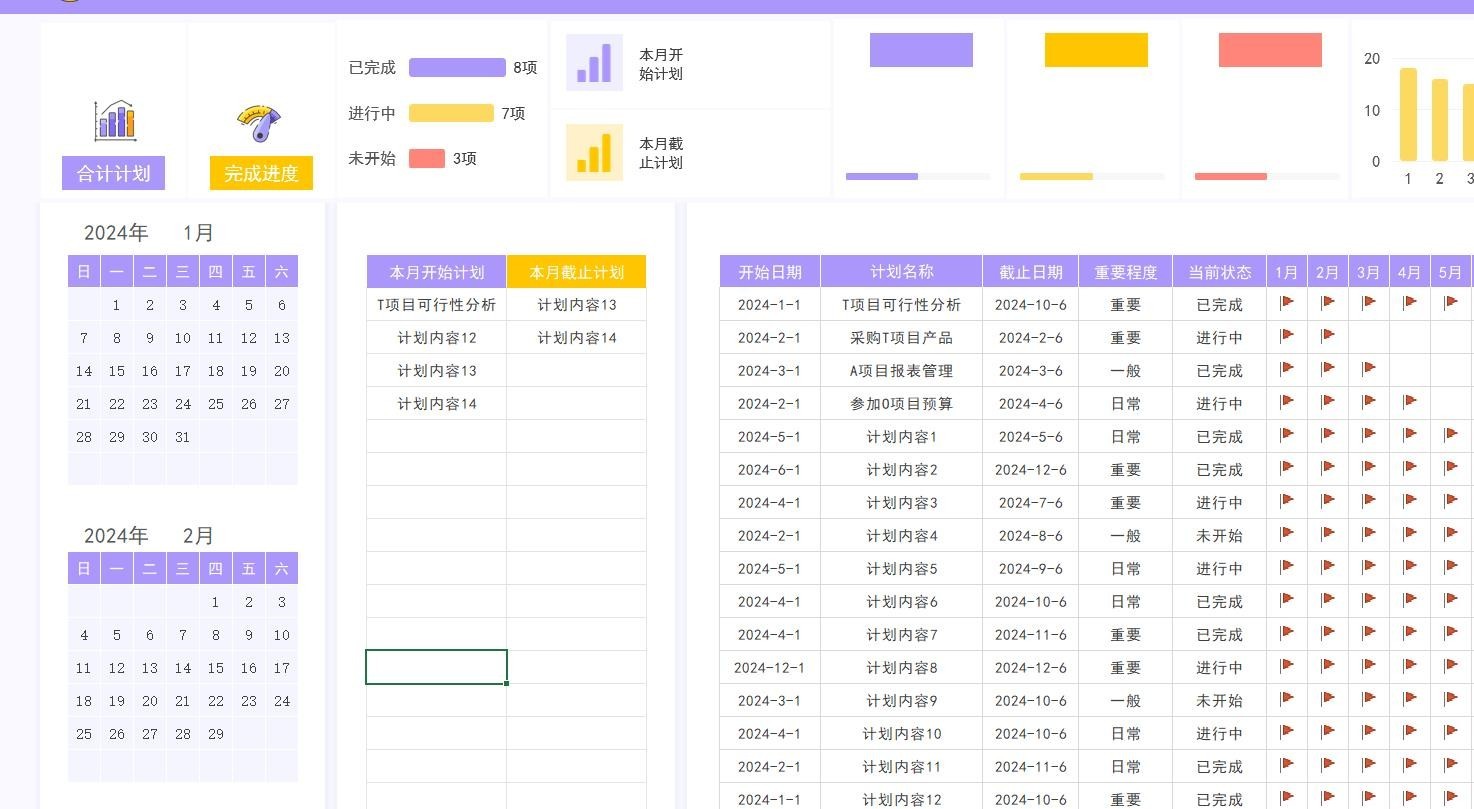Select the 重要程度 table header

[1126, 272]
